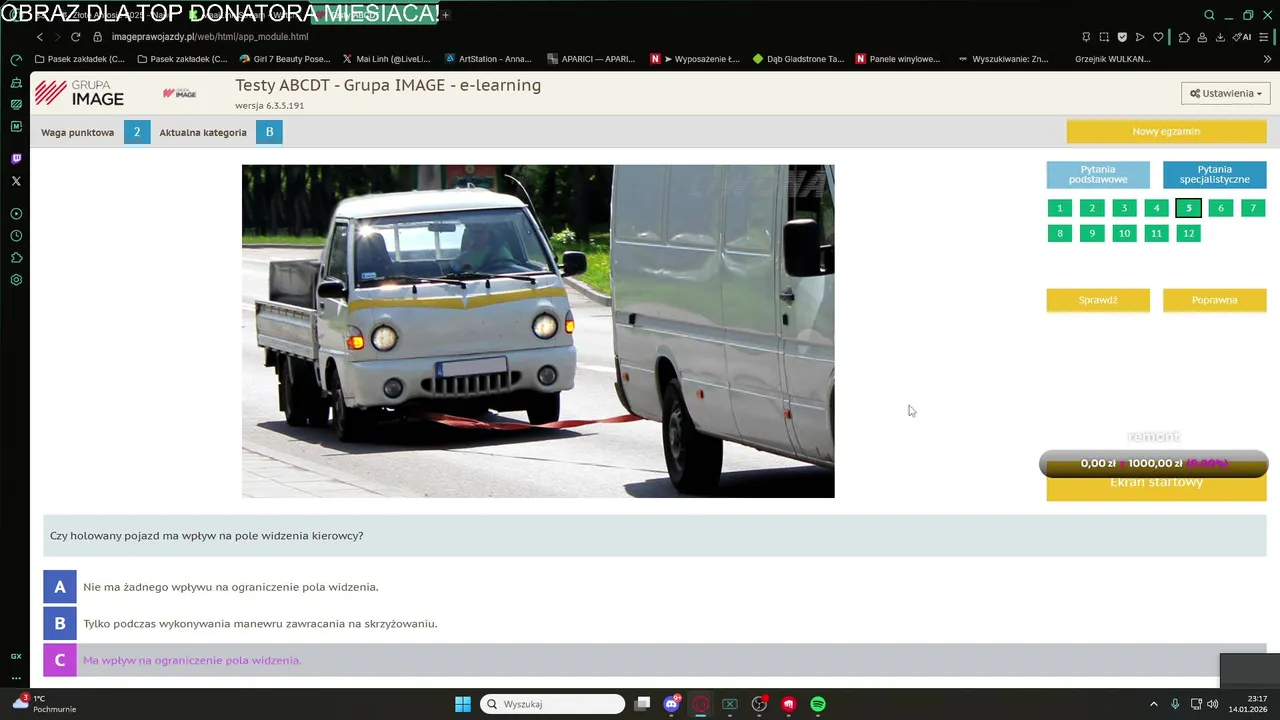Screen dimensions: 1280x720
Task: Open the Easy Setup menu icon
Action: [x=1266, y=37]
